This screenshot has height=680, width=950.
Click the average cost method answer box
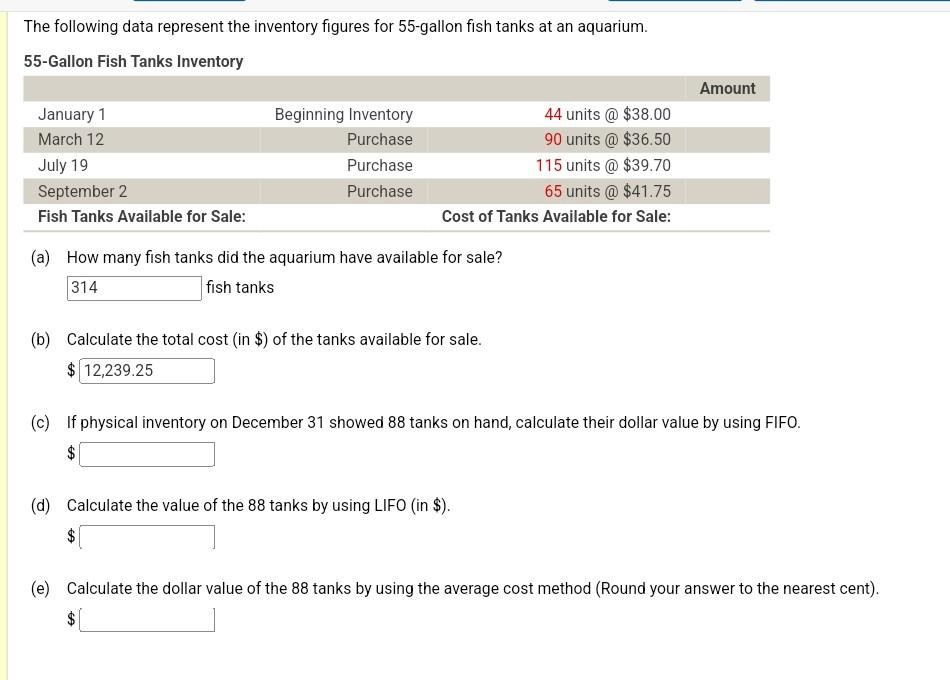point(146,619)
